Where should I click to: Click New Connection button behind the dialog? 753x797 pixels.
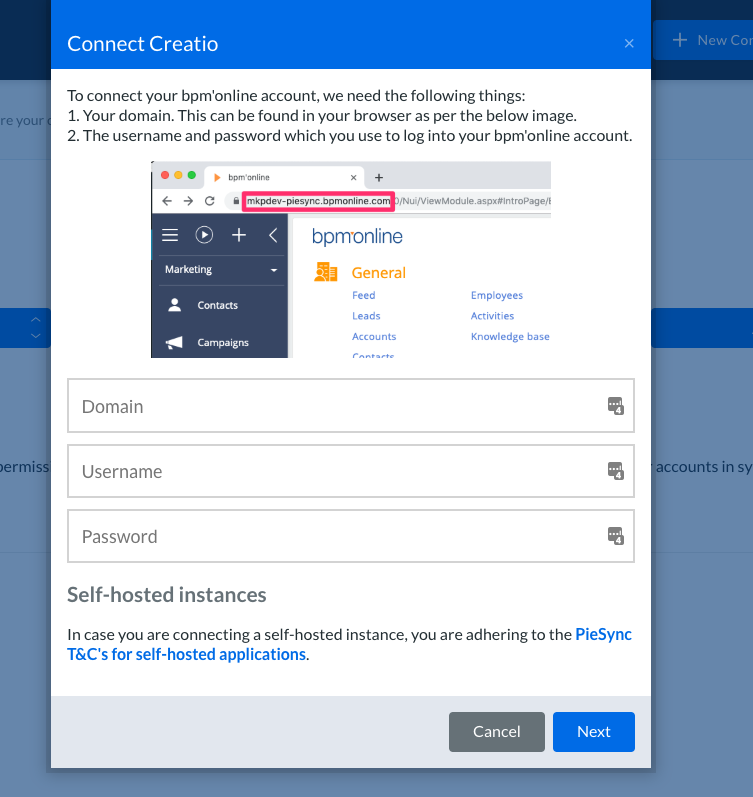tap(704, 40)
